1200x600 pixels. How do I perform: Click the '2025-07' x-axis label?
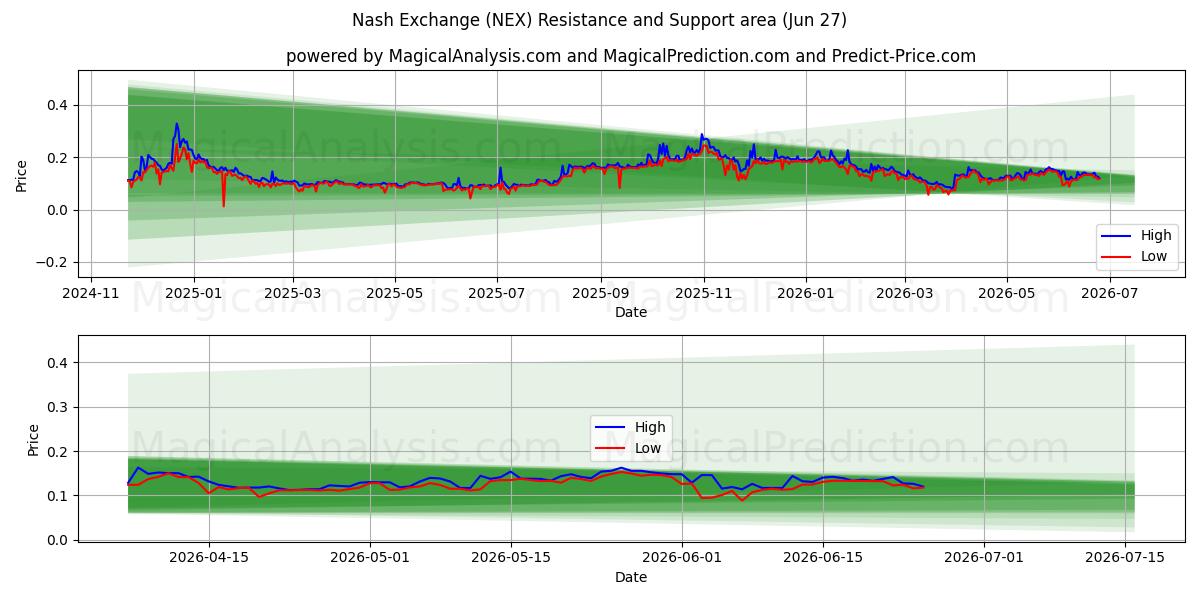497,293
